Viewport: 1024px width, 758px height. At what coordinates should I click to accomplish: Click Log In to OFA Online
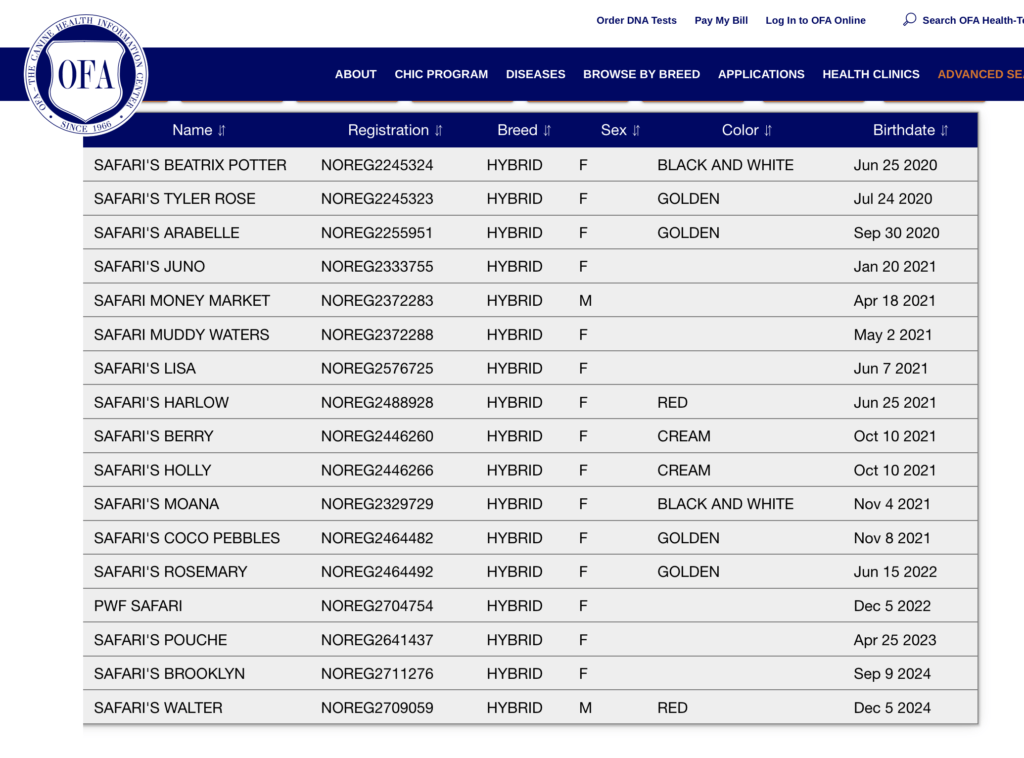click(816, 20)
